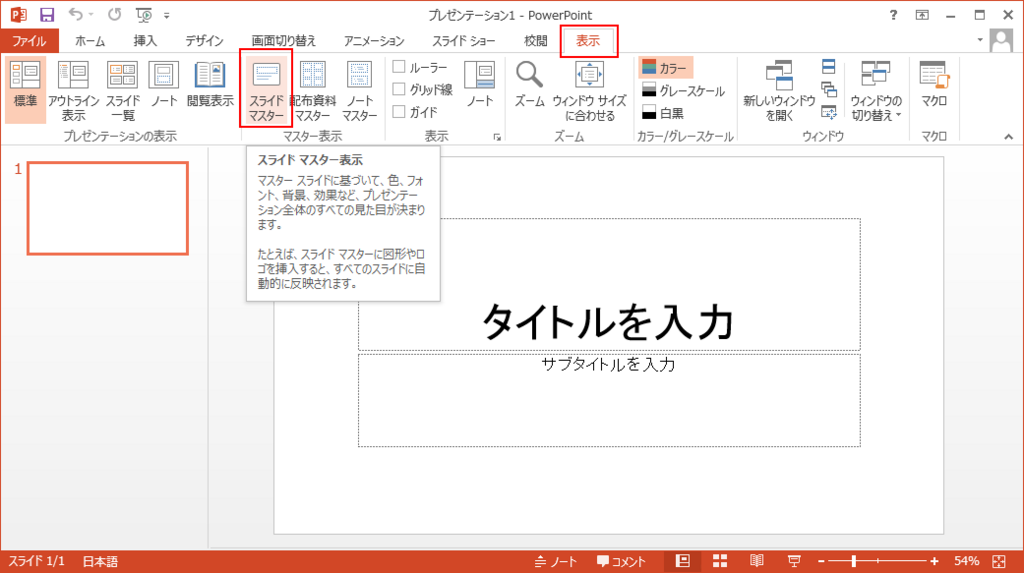Start slide show from beginning icon
Image resolution: width=1024 pixels, height=573 pixels.
144,14
